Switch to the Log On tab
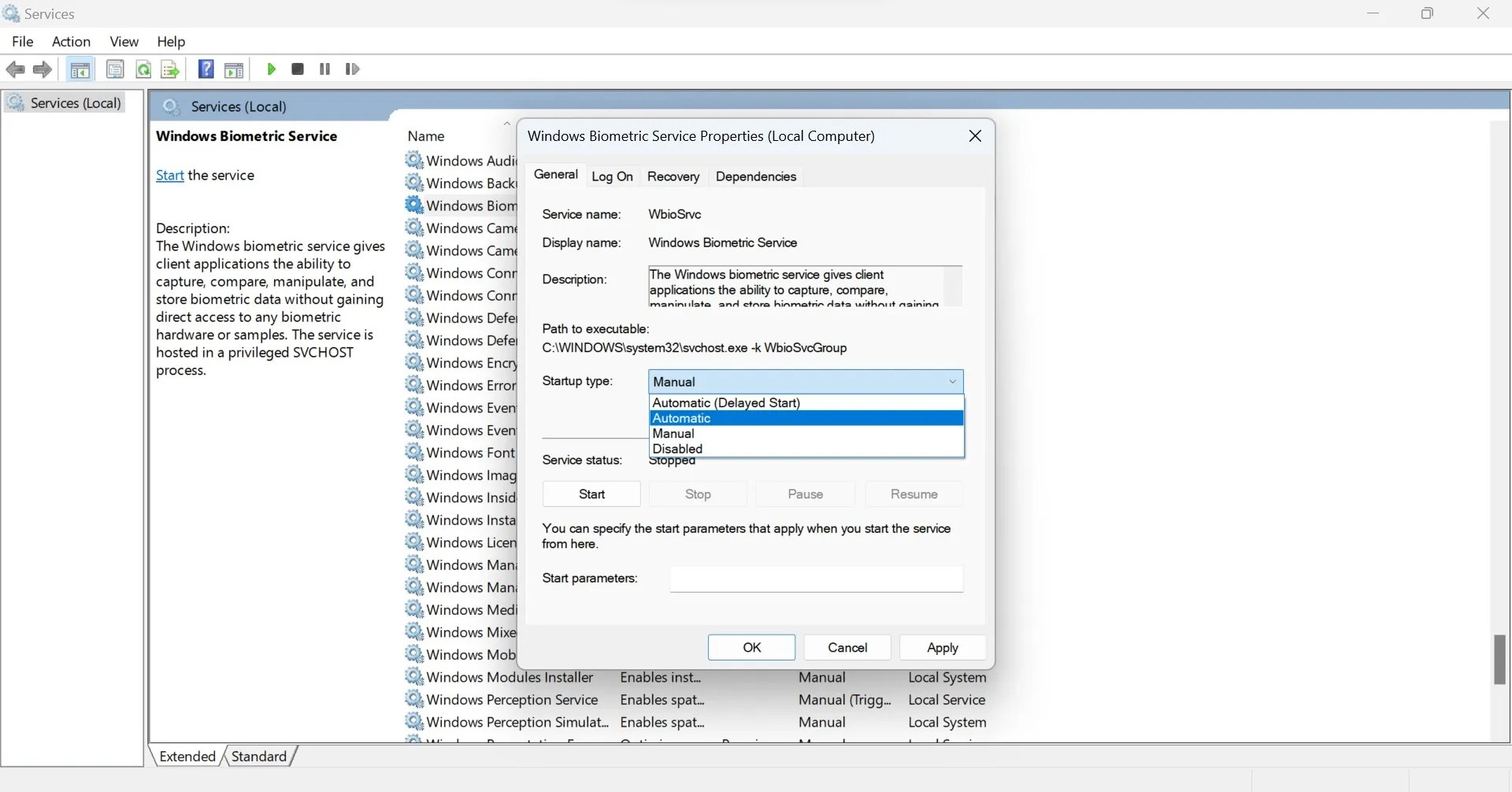1512x792 pixels. click(613, 176)
